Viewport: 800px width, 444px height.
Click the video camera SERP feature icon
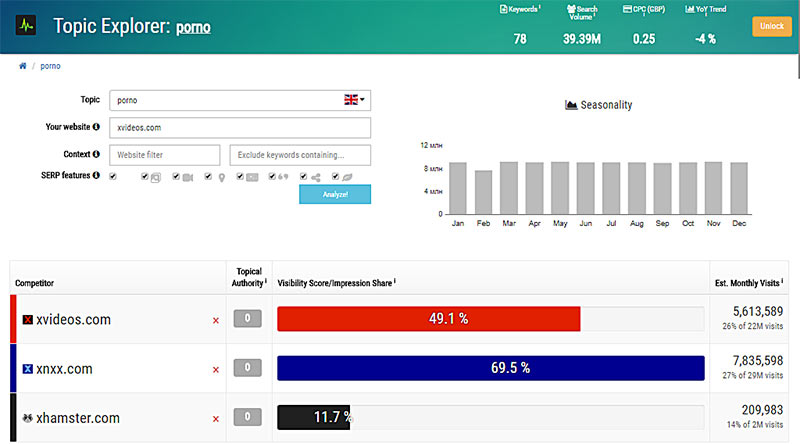pyautogui.click(x=188, y=177)
